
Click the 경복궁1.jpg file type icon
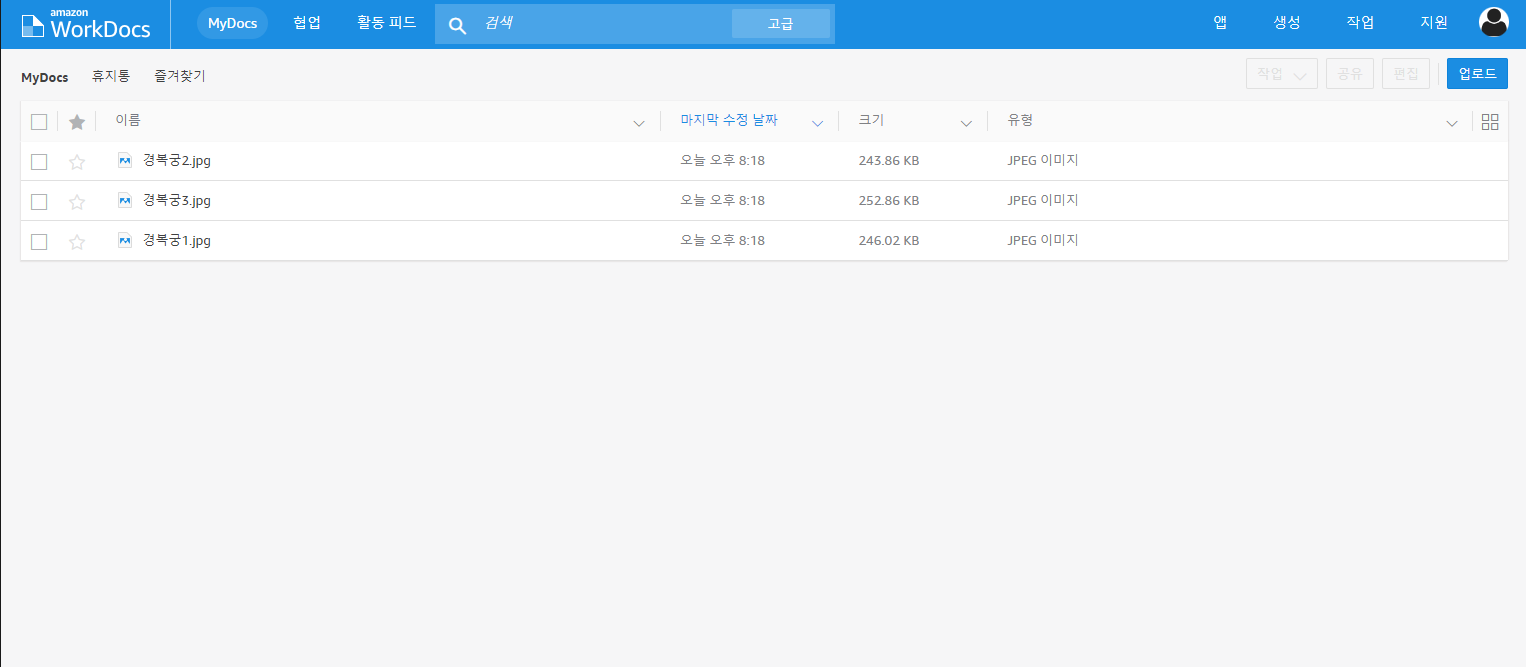pyautogui.click(x=124, y=240)
